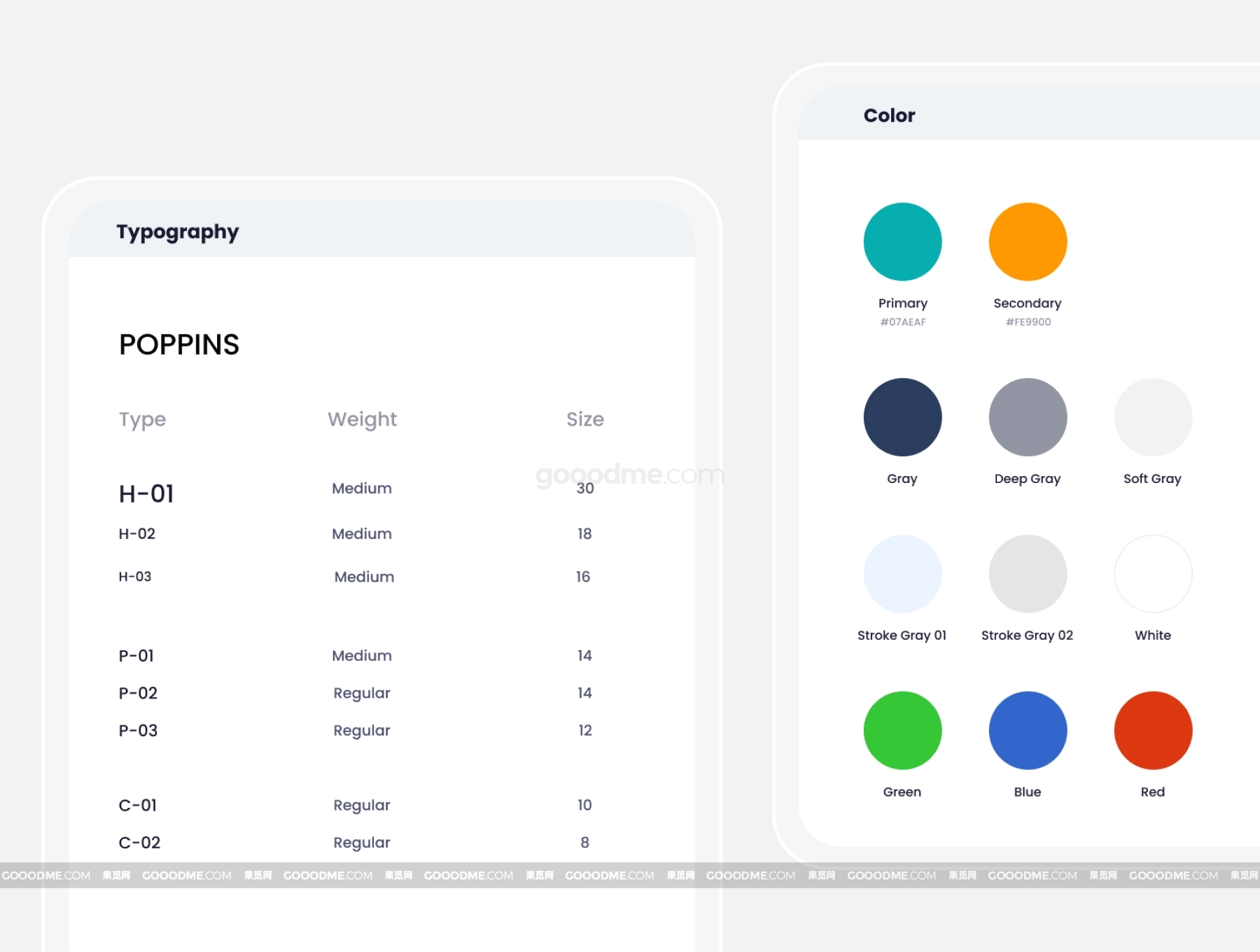Click the #FE9900 hex code
This screenshot has width=1260, height=952.
tap(1028, 322)
